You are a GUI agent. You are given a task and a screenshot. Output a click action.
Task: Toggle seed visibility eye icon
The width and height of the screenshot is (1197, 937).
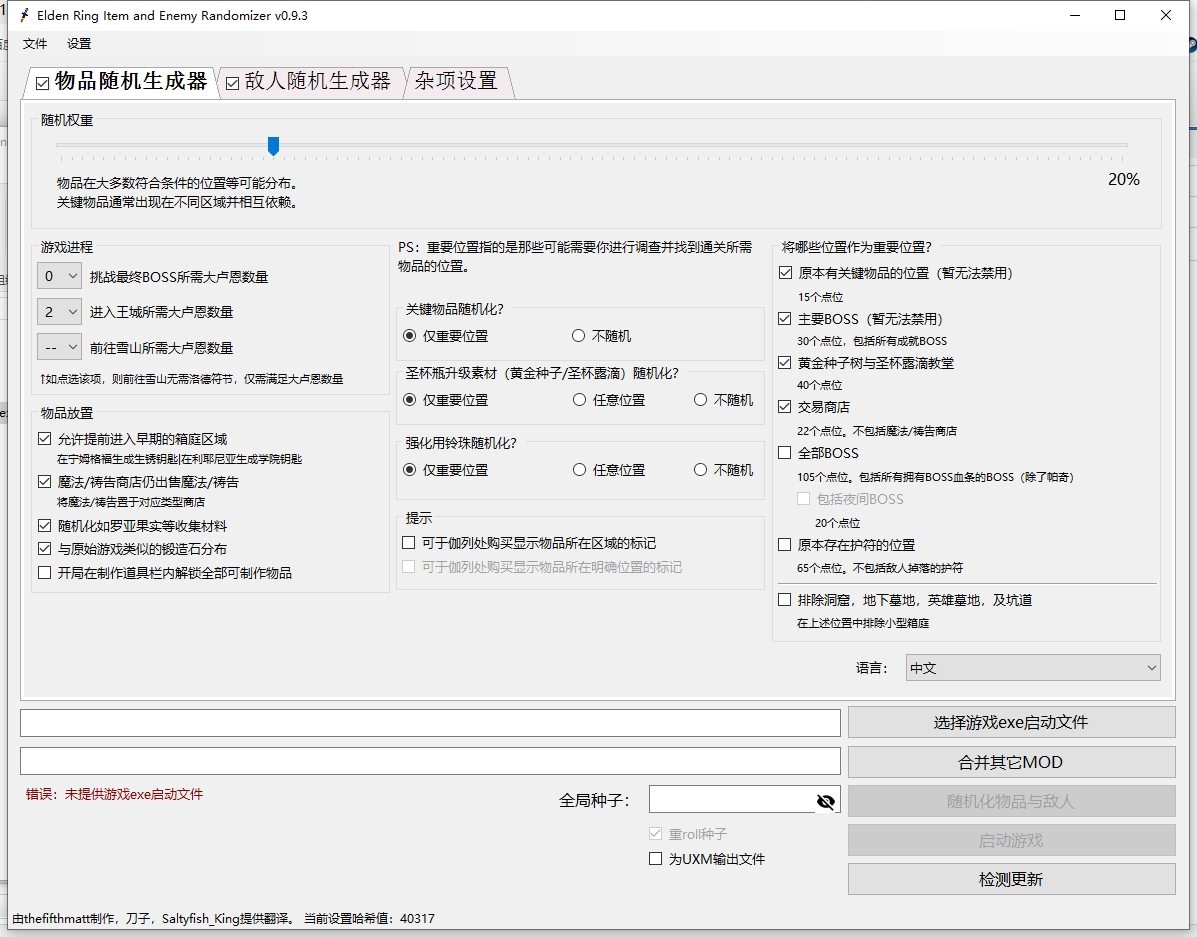(825, 801)
